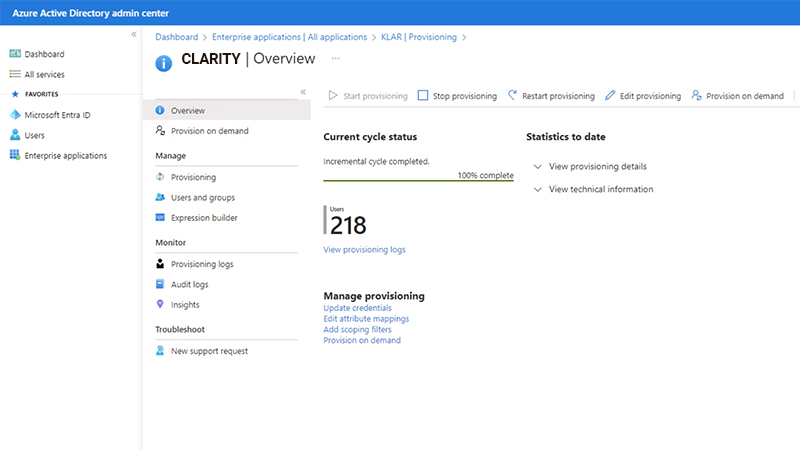Go to KLAR | Provisioning breadcrumb
This screenshot has width=800, height=450.
pyautogui.click(x=419, y=37)
